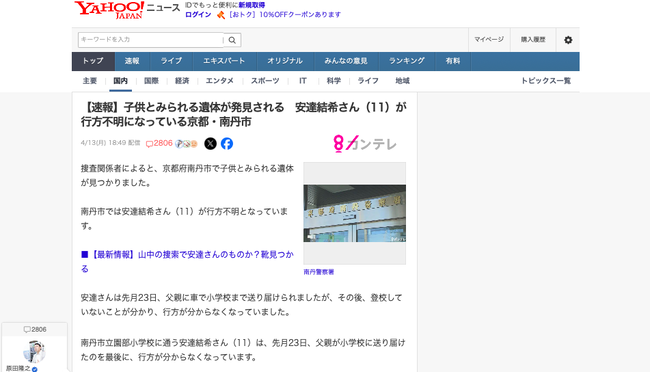
Task: Select the スポーツ category
Action: [x=265, y=81]
